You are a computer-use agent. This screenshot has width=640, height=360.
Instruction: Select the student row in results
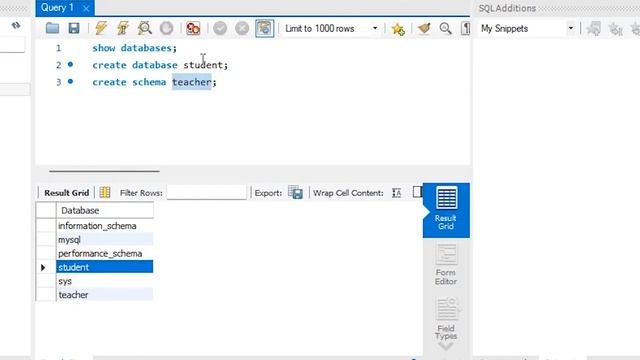click(105, 267)
